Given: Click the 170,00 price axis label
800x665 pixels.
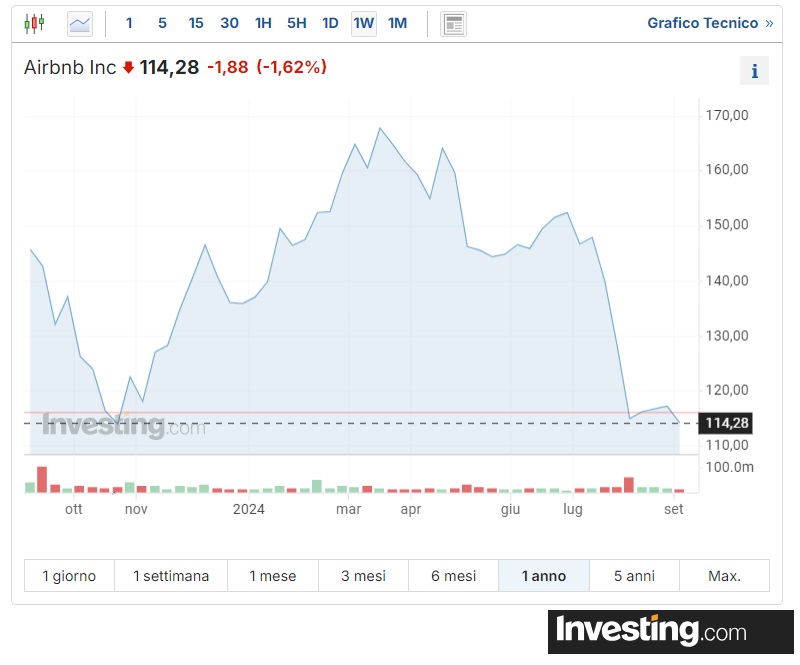Looking at the screenshot, I should tap(727, 115).
